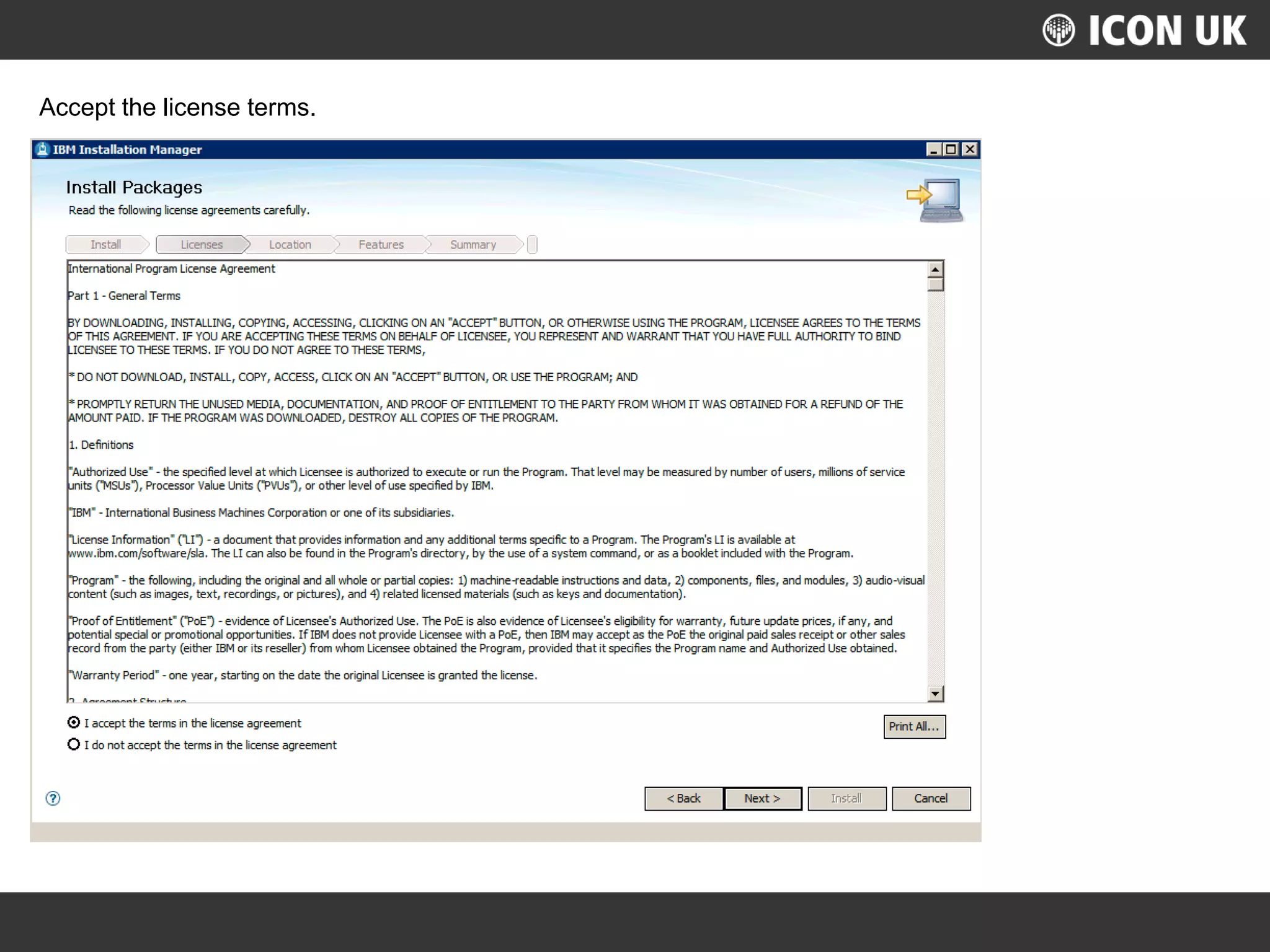Click the Summary wizard step
Screen dimensions: 1270x952
pos(473,245)
